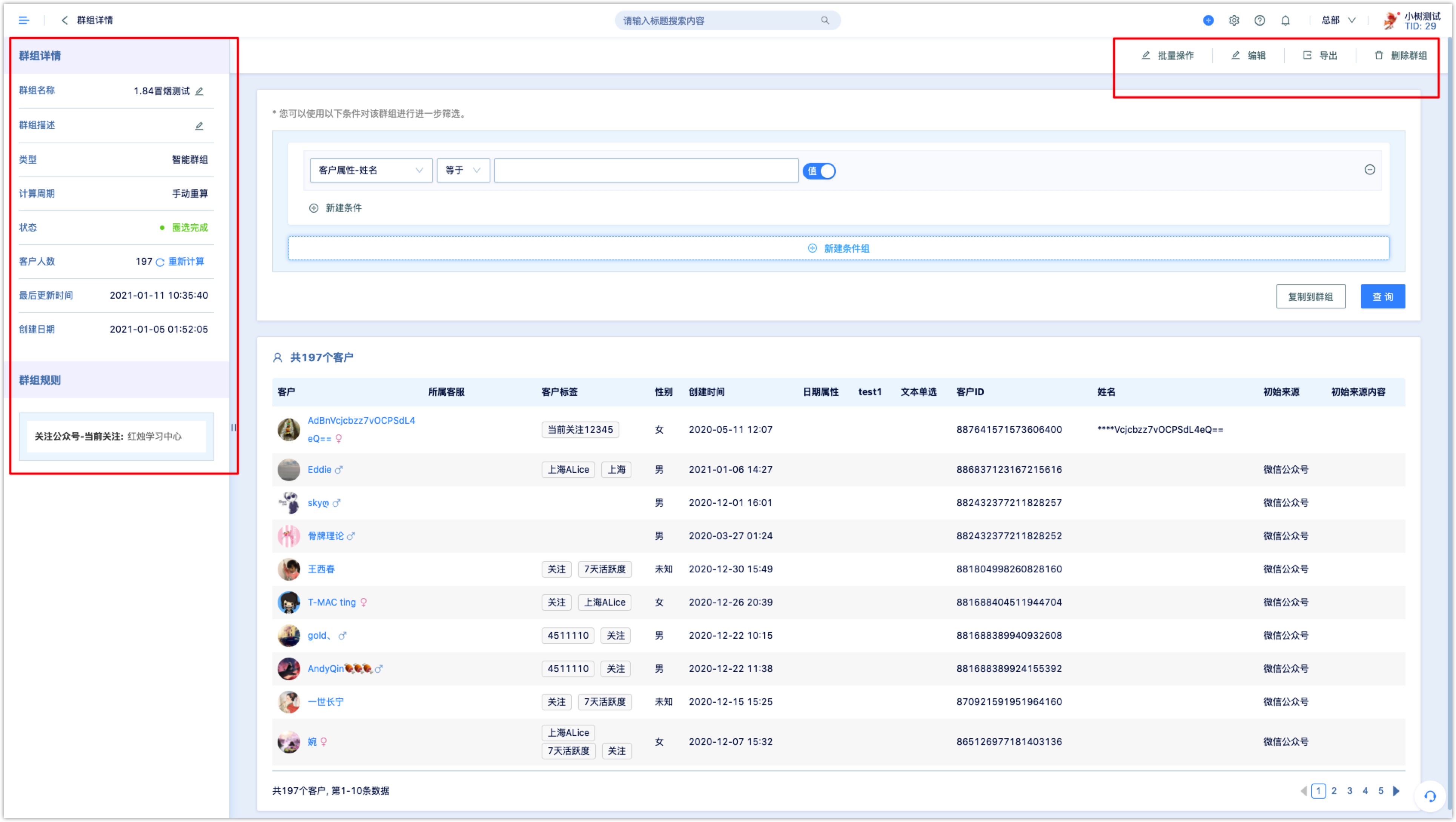Viewport: 1456px width, 822px height.
Task: Open the hamburger menu icon
Action: [24, 20]
